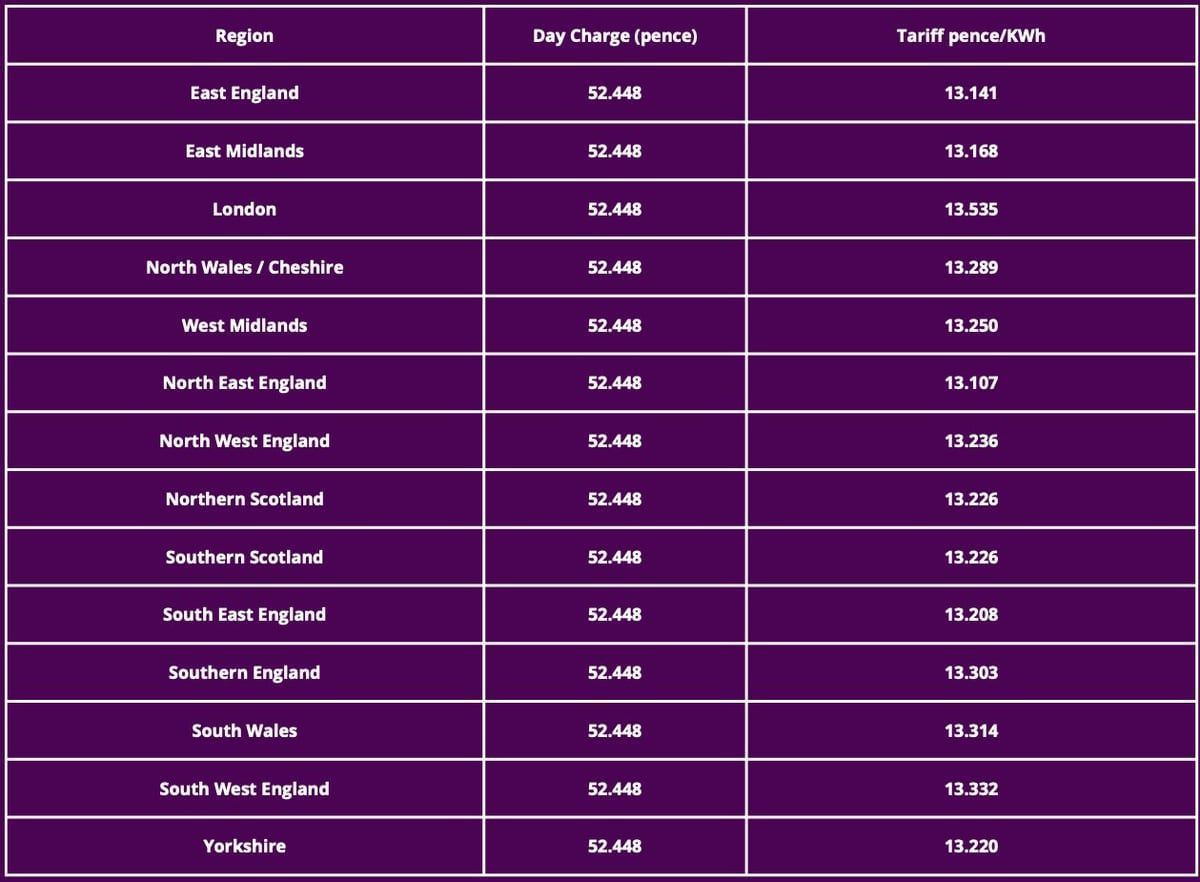Select the North East England cell
The image size is (1200, 882).
click(244, 383)
